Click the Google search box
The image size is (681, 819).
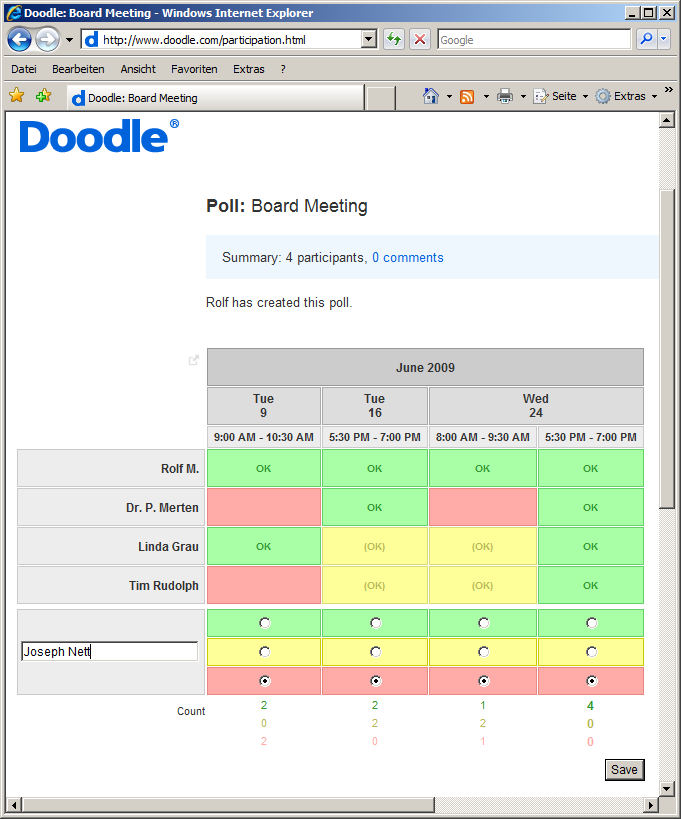[x=534, y=40]
